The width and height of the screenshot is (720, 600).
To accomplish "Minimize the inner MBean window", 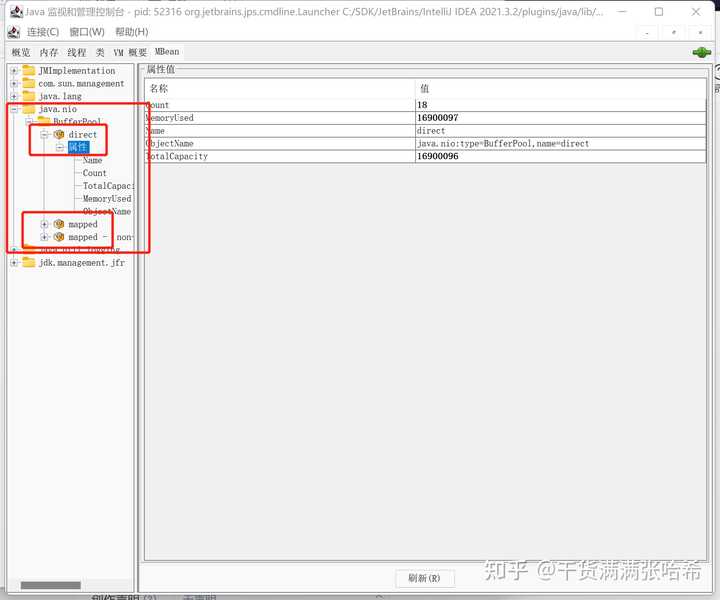I will pos(647,33).
